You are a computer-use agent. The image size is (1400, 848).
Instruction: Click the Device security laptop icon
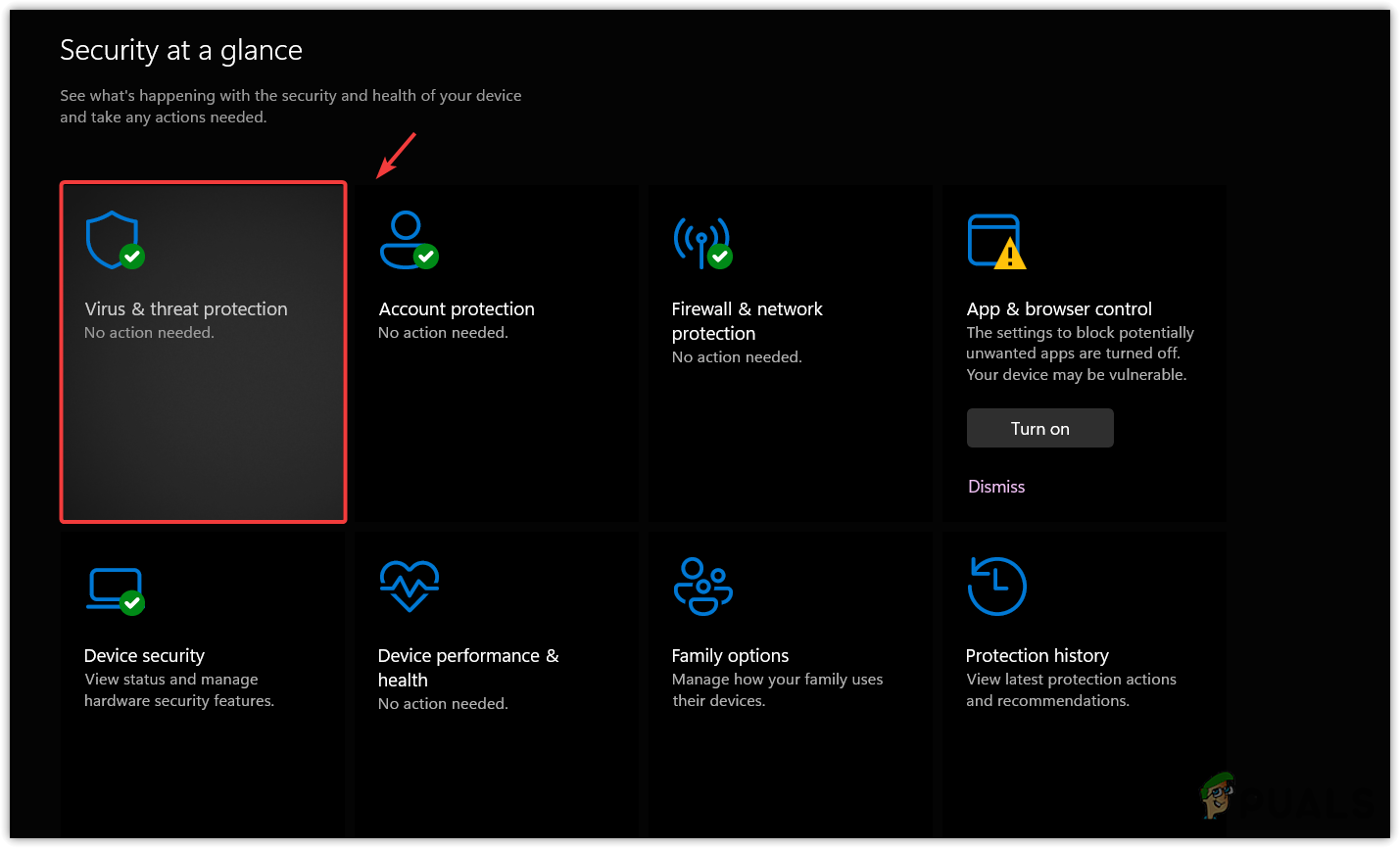pyautogui.click(x=115, y=589)
